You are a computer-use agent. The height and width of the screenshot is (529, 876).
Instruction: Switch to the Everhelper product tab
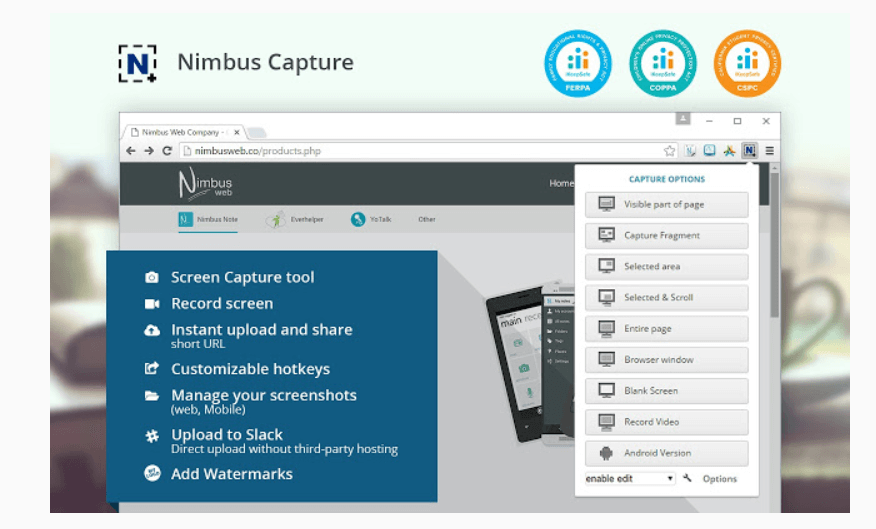click(295, 220)
